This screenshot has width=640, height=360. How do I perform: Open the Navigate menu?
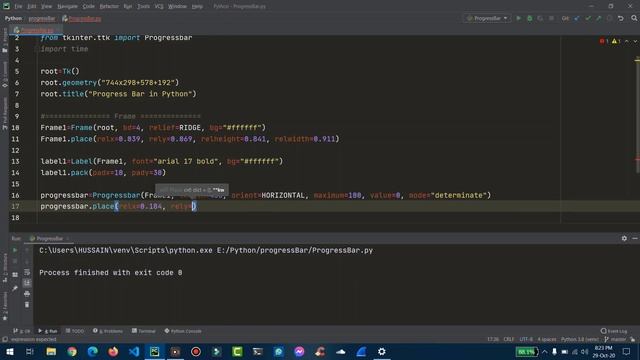click(67, 7)
